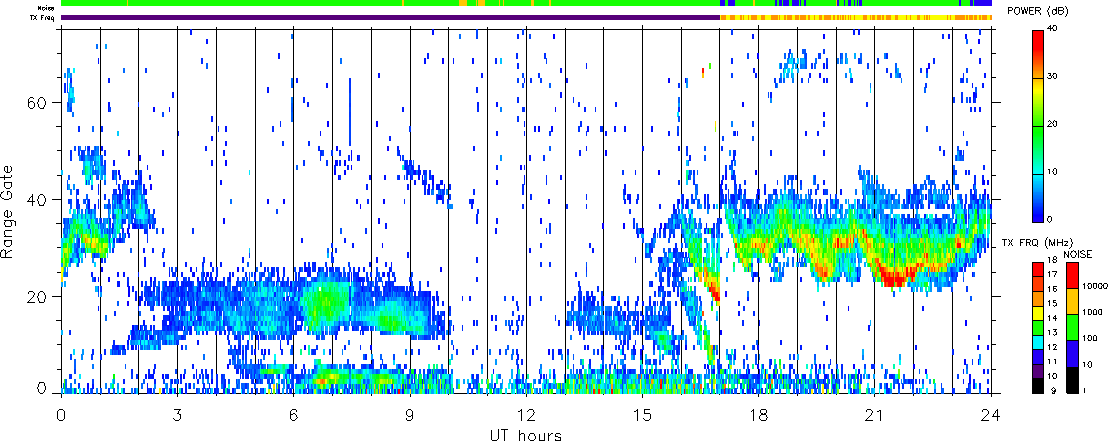Click the small 'Noise' label at top-left strip
Image resolution: width=1108 pixels, height=441 pixels.
coord(48,7)
